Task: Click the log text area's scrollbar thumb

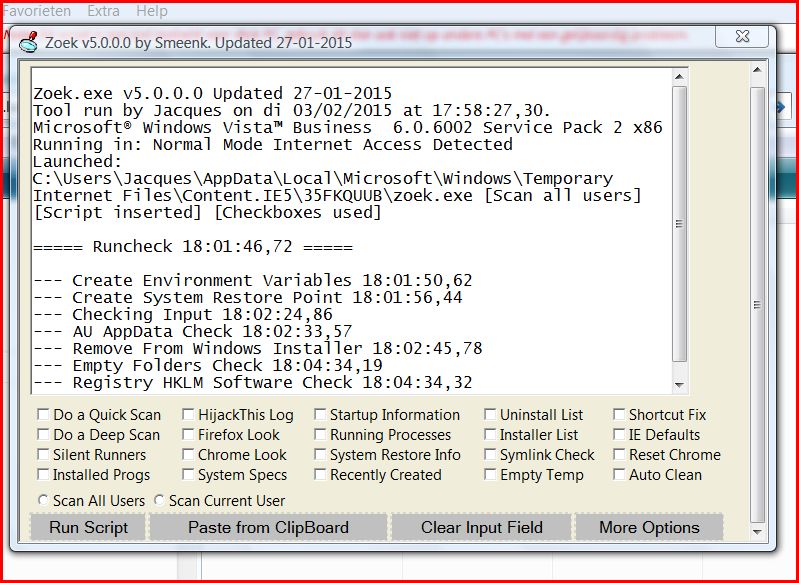Action: pos(679,223)
